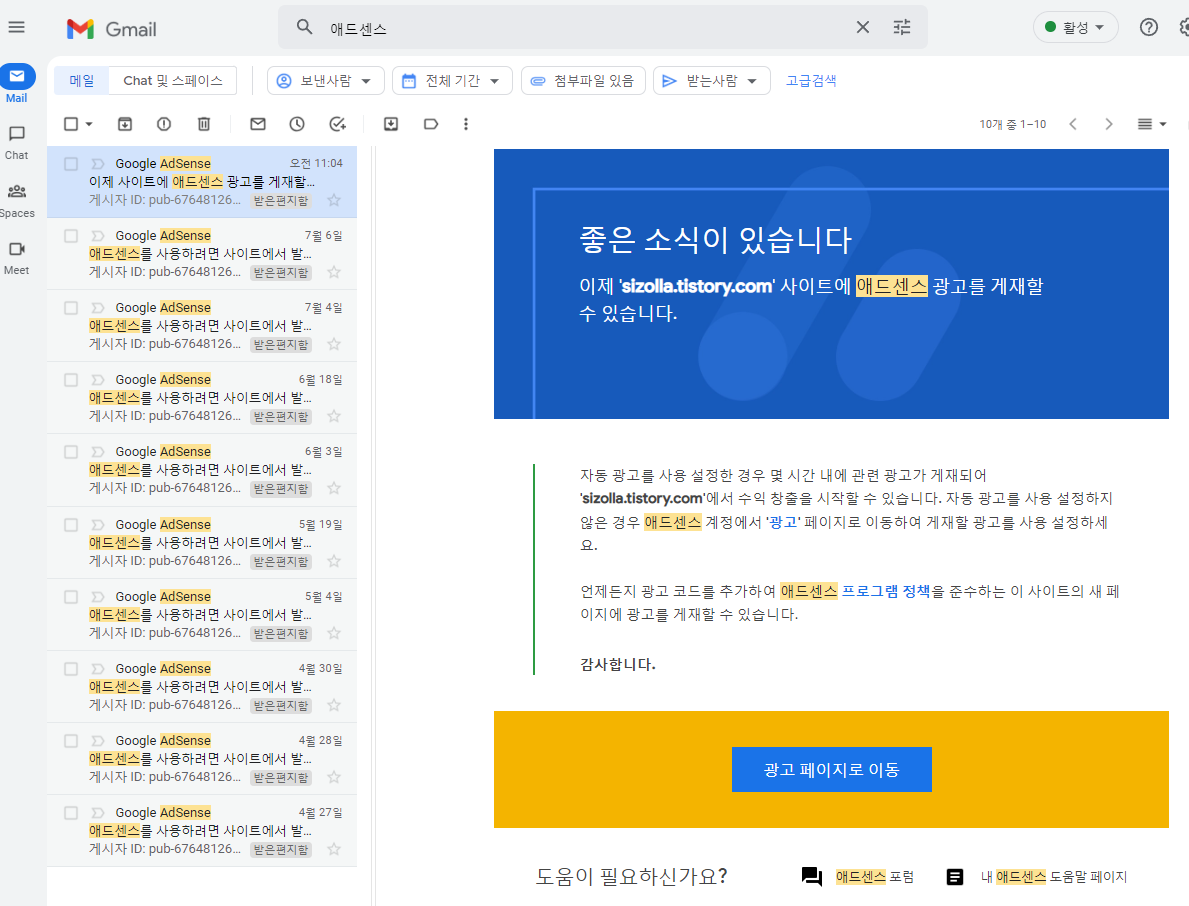The image size is (1189, 906).
Task: Toggle importance marker on 7월 4일 email
Action: (98, 308)
